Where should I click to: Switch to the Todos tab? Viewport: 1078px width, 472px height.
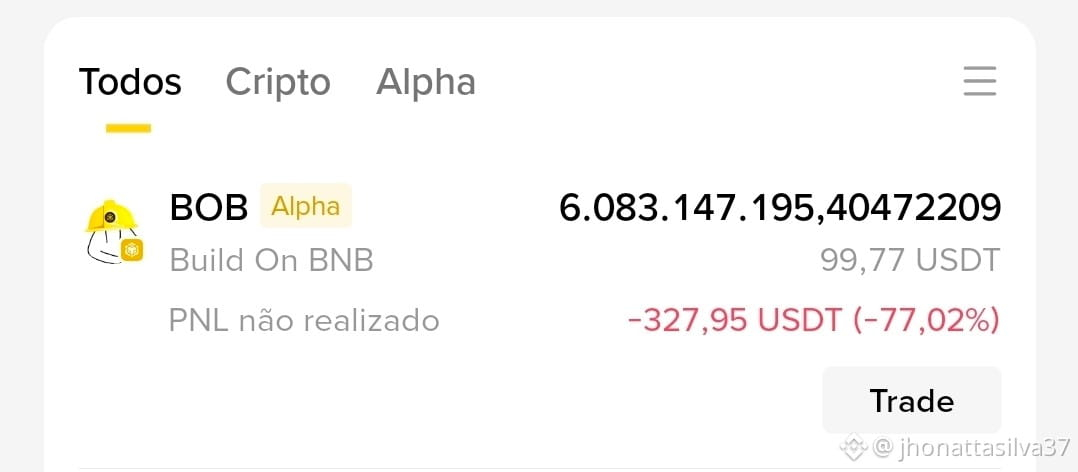pos(130,82)
